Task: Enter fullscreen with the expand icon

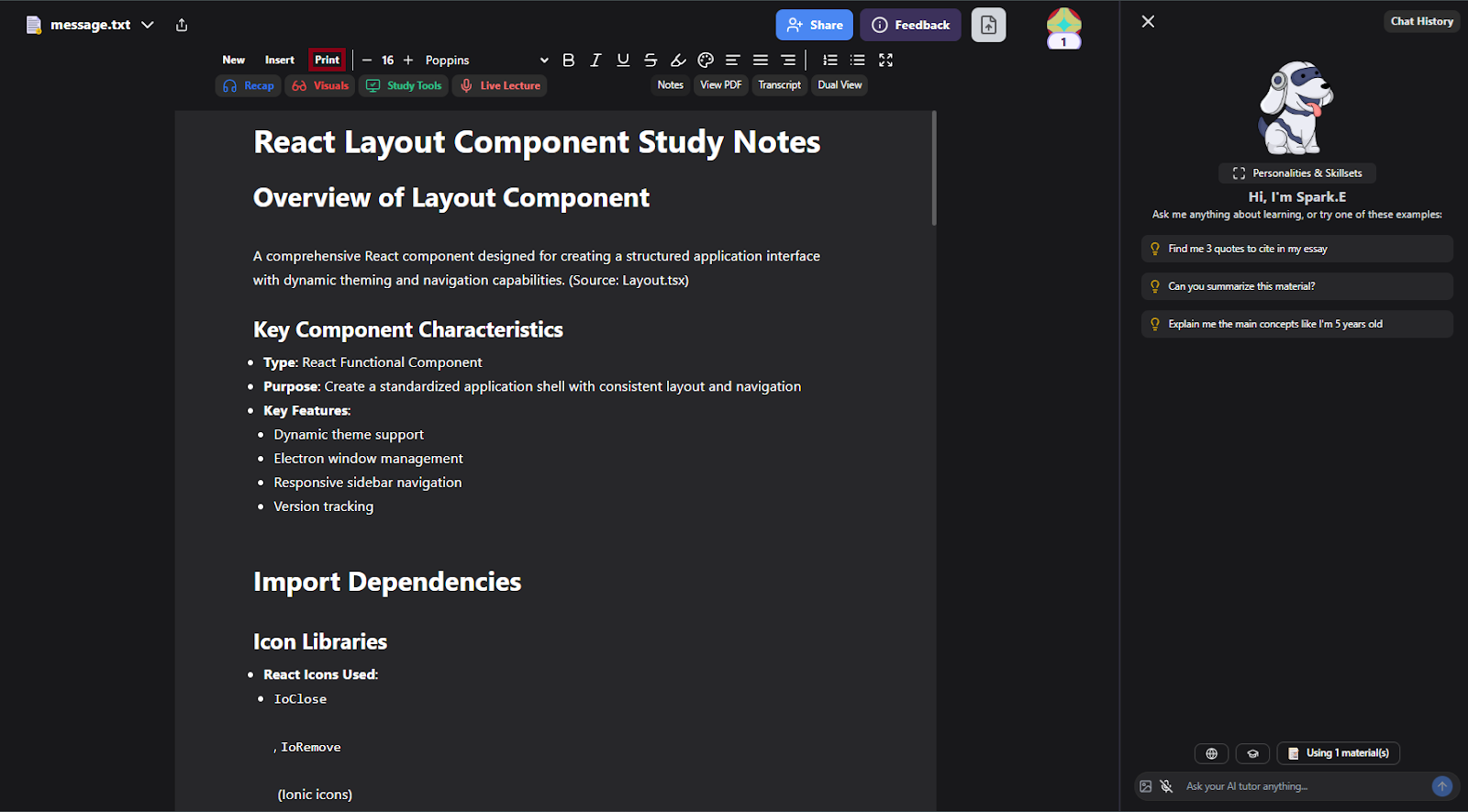Action: tap(885, 61)
